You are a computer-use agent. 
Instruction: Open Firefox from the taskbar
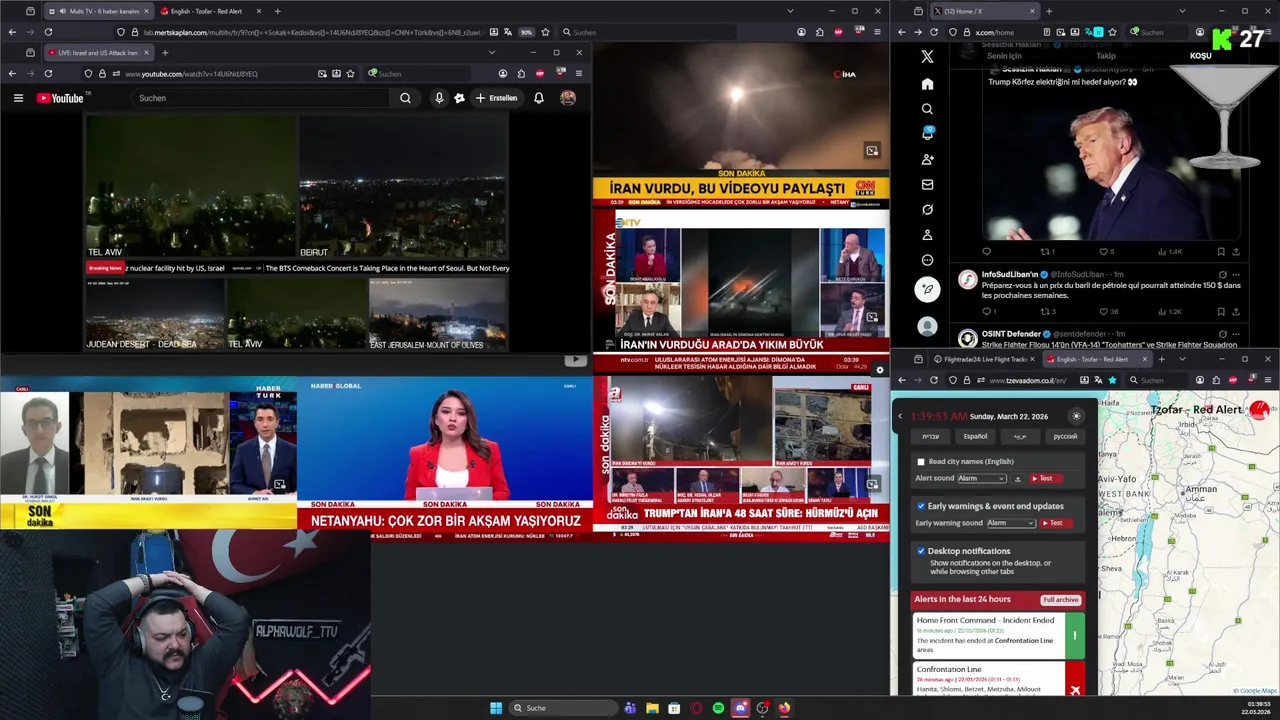tap(784, 708)
